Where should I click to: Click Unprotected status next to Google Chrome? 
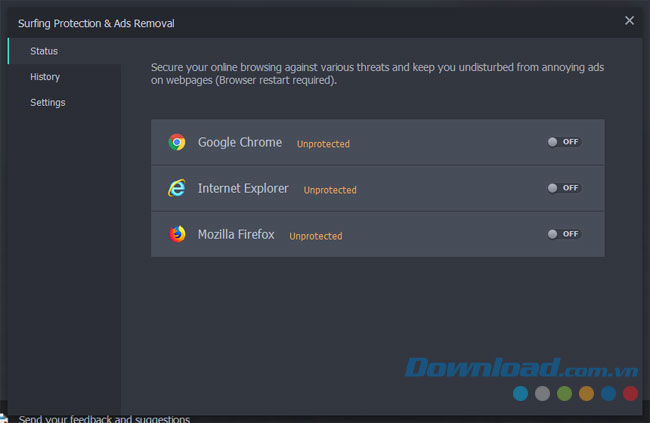[x=323, y=144]
